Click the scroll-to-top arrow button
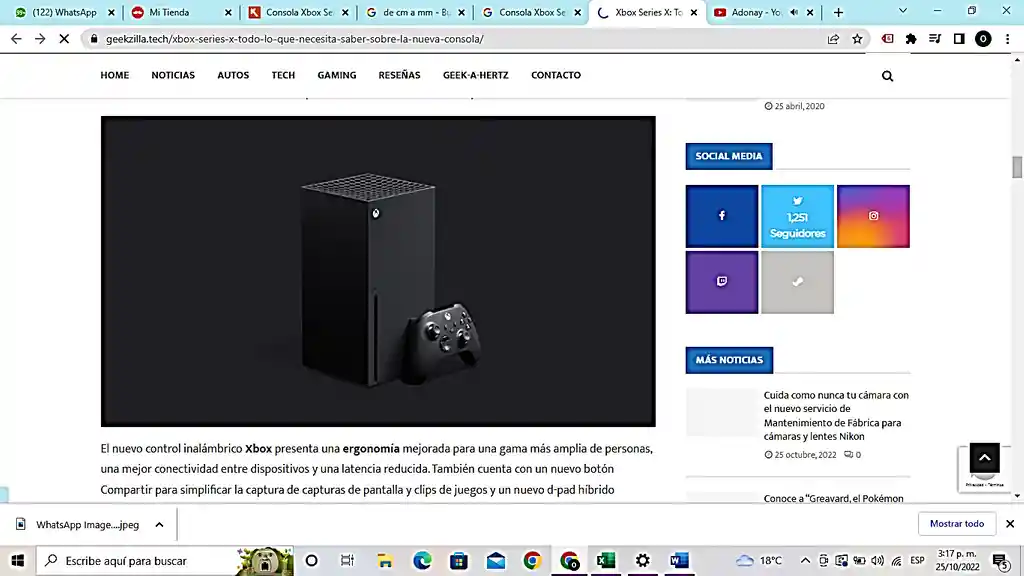Screen dimensions: 1024x576 pos(984,457)
